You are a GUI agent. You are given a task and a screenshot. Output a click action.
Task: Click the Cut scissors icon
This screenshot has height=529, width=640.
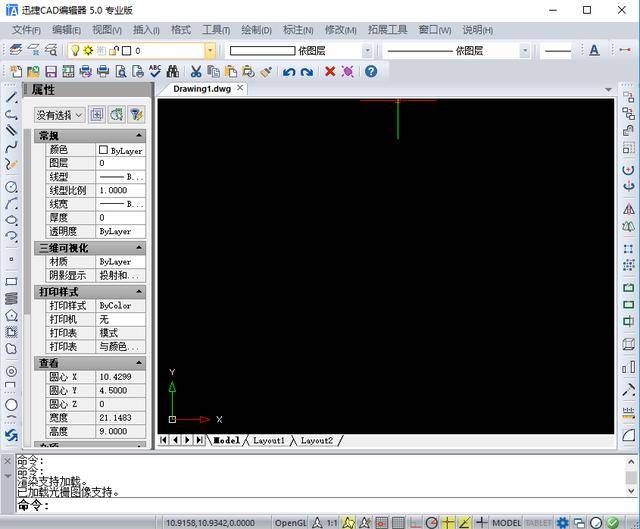click(x=196, y=72)
